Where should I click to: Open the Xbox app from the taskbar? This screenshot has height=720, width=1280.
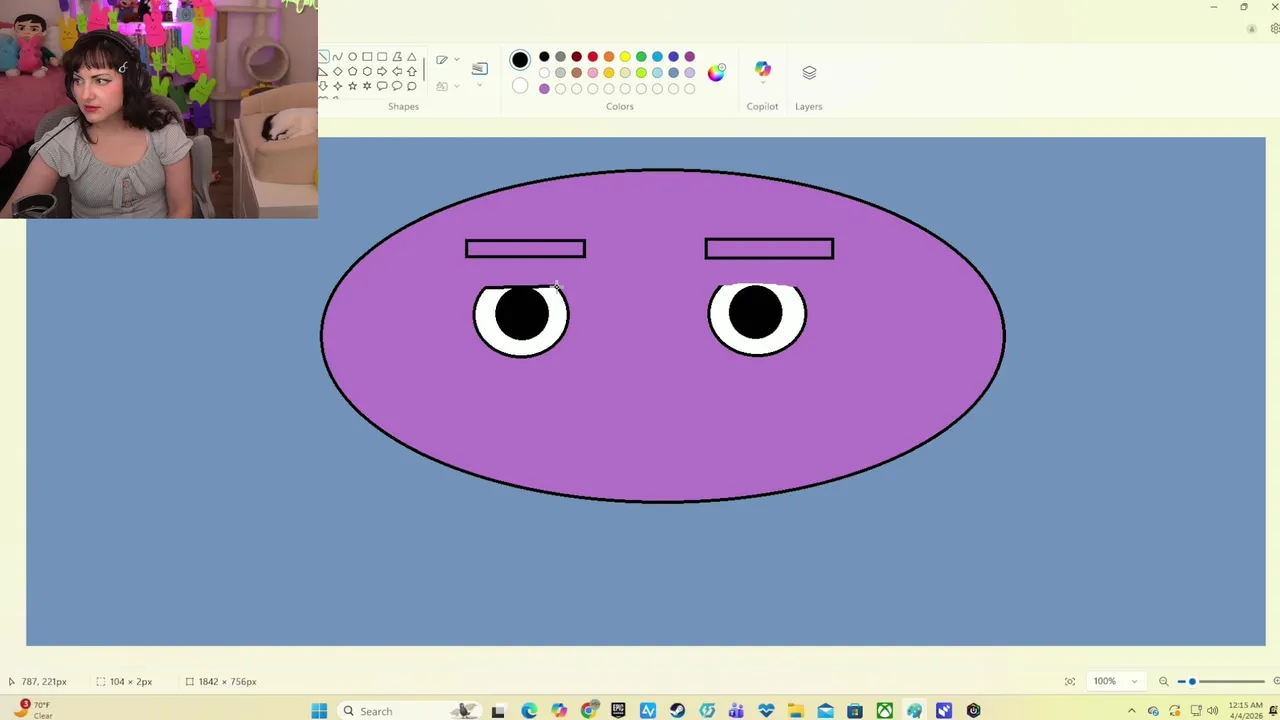click(885, 711)
